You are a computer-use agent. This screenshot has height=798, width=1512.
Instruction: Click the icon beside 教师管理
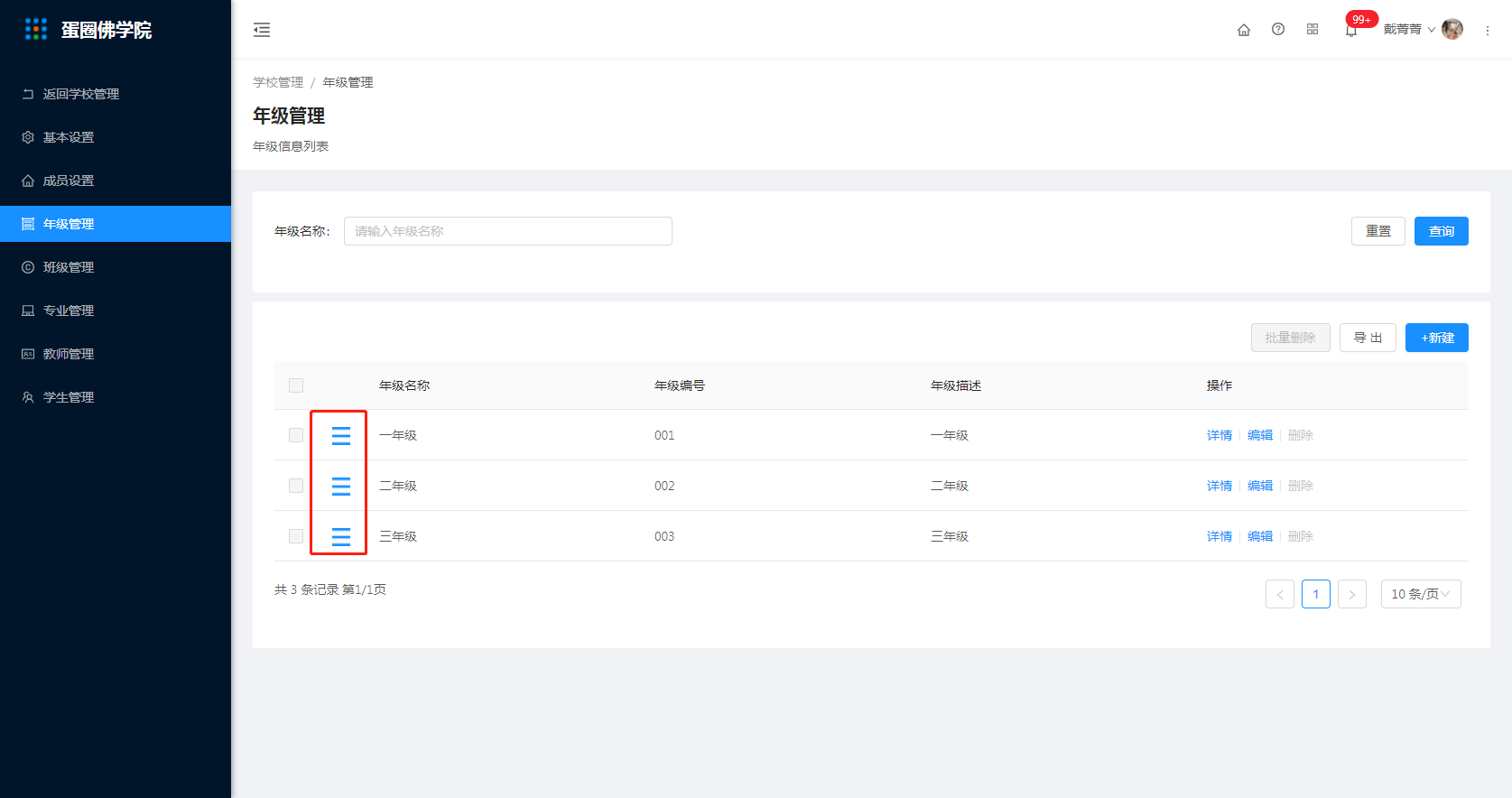[x=28, y=354]
